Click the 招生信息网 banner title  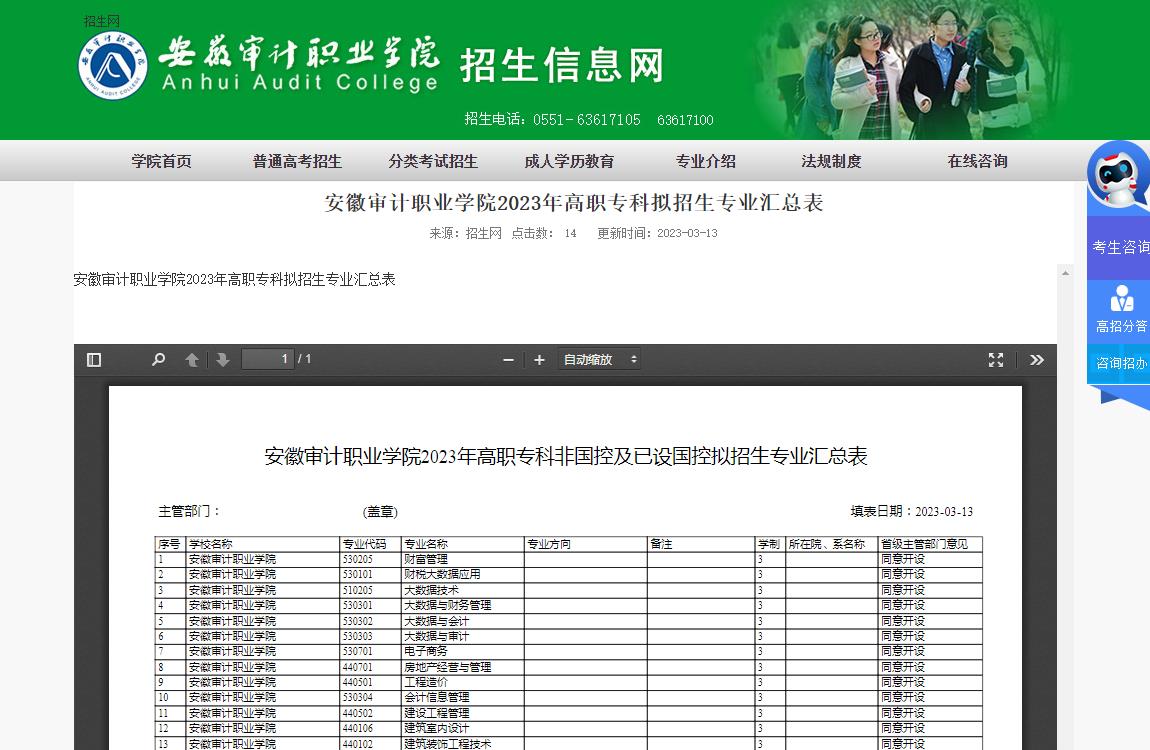click(x=562, y=65)
